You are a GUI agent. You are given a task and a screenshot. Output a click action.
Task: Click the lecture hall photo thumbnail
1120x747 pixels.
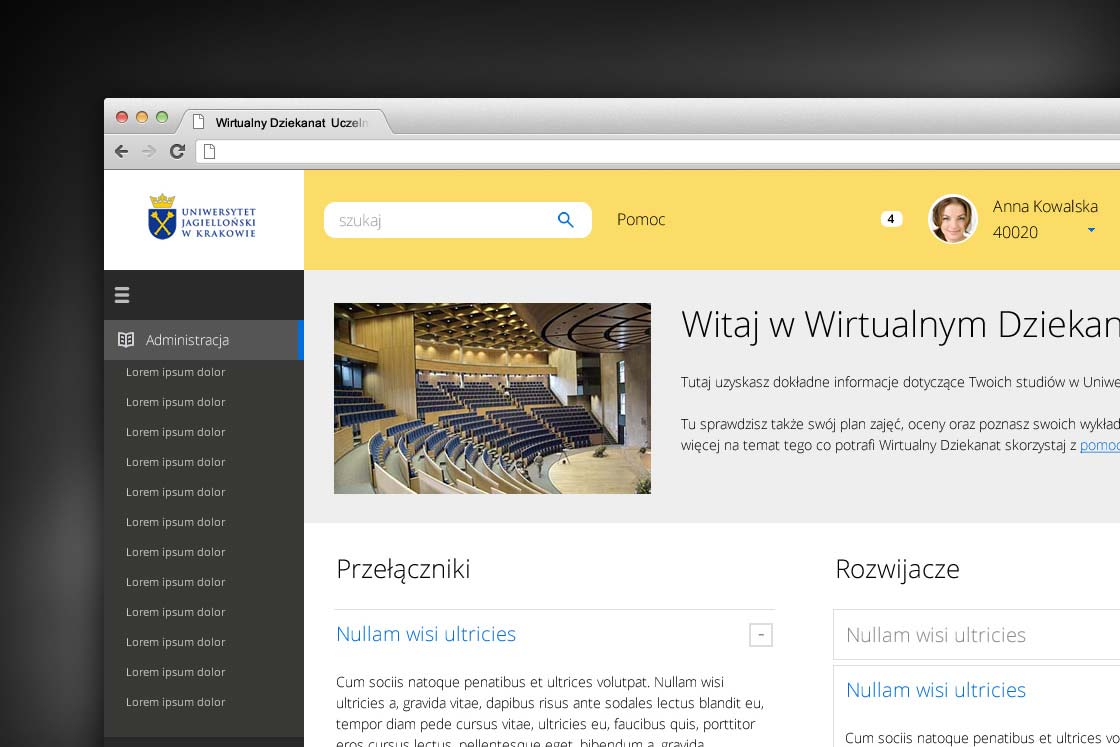[492, 398]
